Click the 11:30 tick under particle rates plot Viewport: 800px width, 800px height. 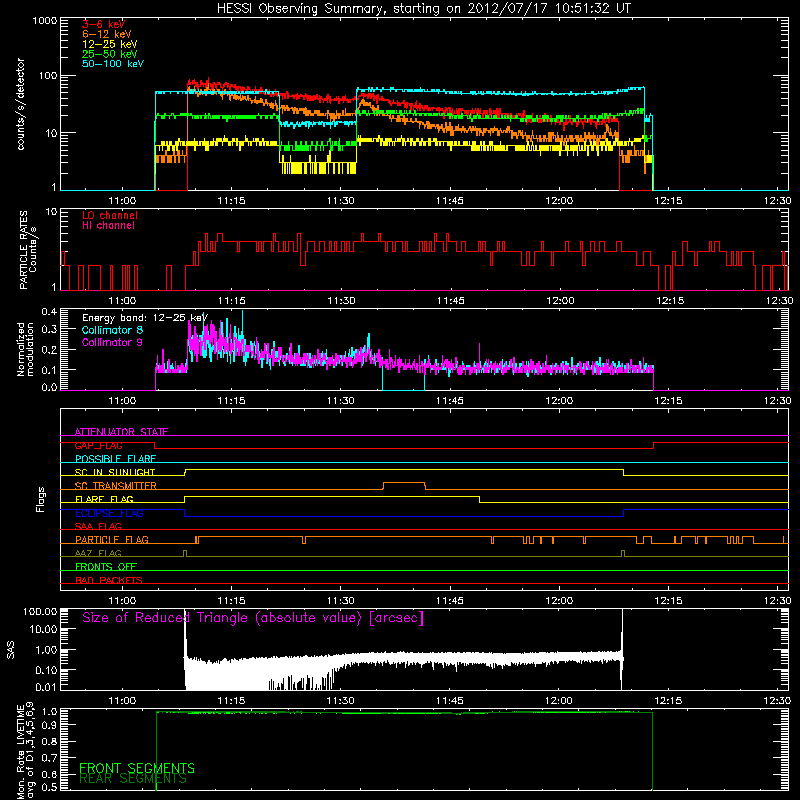(x=341, y=301)
